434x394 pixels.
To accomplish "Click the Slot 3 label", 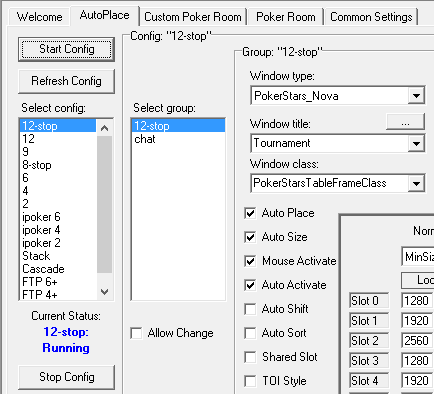I will (369, 361).
